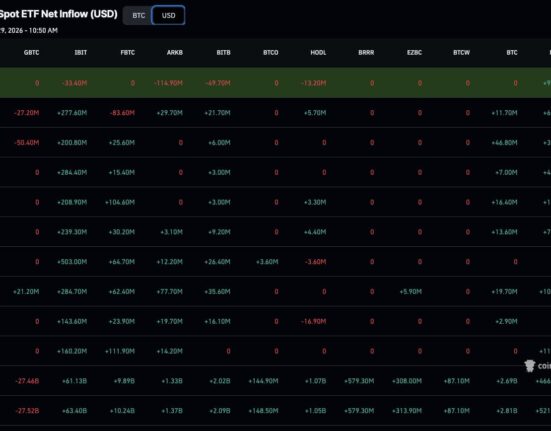
Task: Select the EZBC column header
Action: (x=414, y=52)
